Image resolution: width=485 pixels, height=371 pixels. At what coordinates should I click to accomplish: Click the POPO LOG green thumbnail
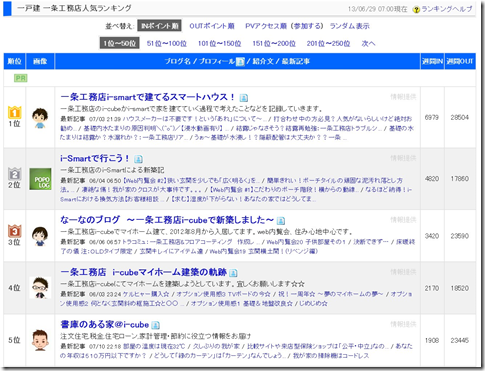(x=40, y=179)
